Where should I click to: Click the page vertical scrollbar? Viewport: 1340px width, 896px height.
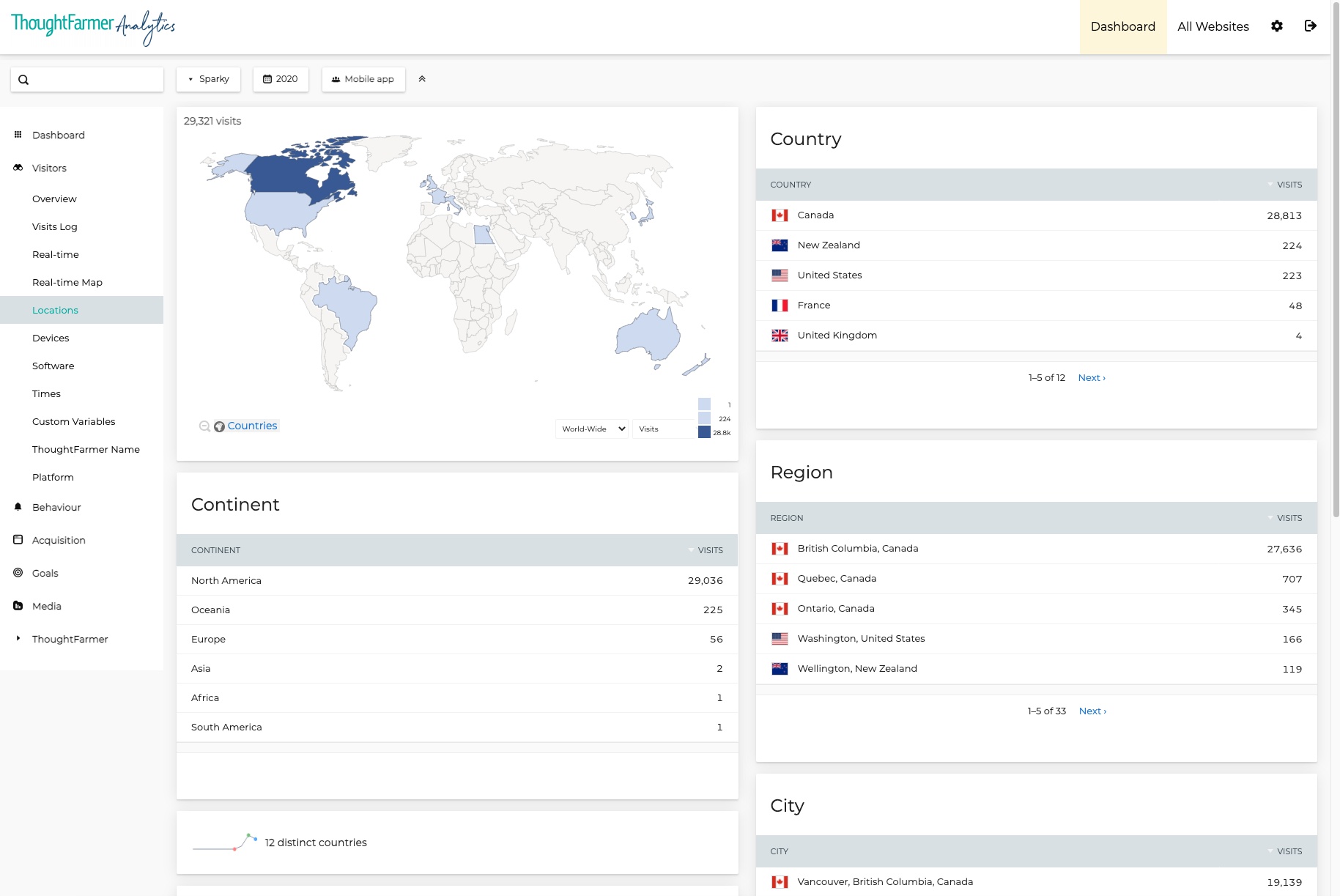(x=1336, y=260)
